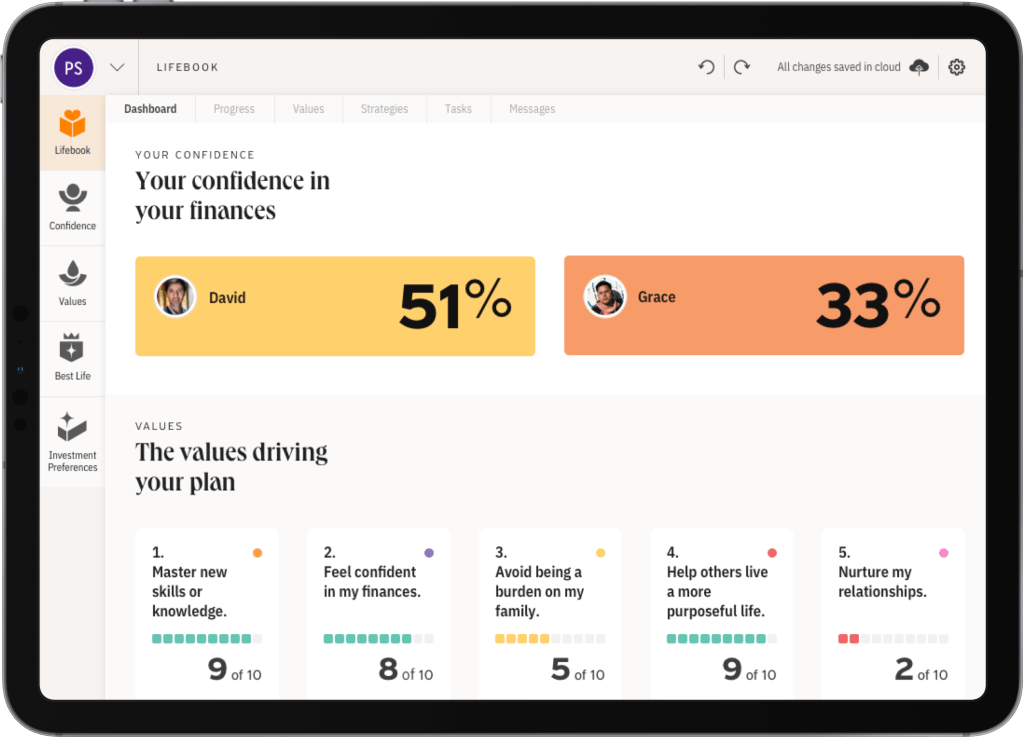Open the Messages tab
This screenshot has width=1023, height=737.
(531, 109)
